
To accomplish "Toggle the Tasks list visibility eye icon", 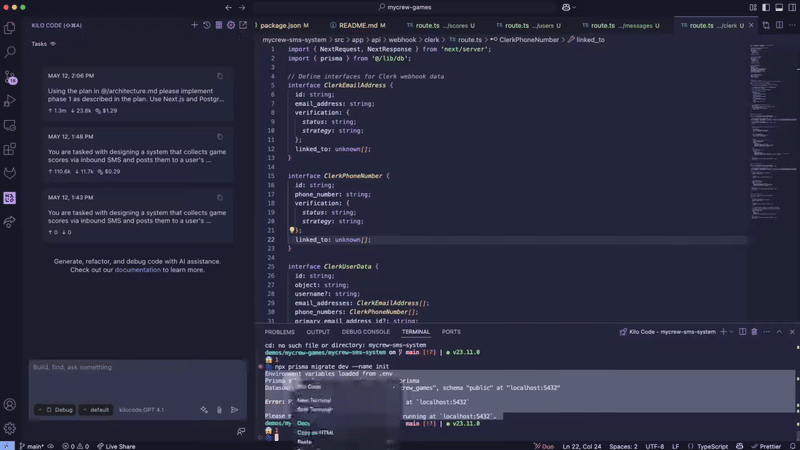I will pos(53,44).
